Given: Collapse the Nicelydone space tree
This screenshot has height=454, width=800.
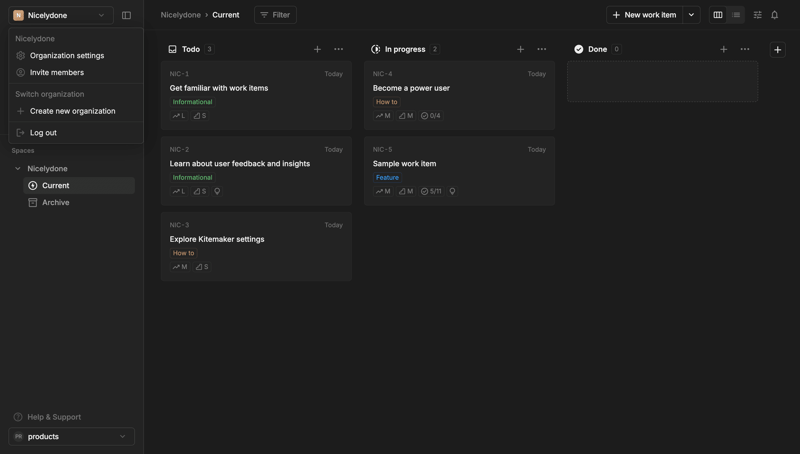Looking at the screenshot, I should pos(18,168).
